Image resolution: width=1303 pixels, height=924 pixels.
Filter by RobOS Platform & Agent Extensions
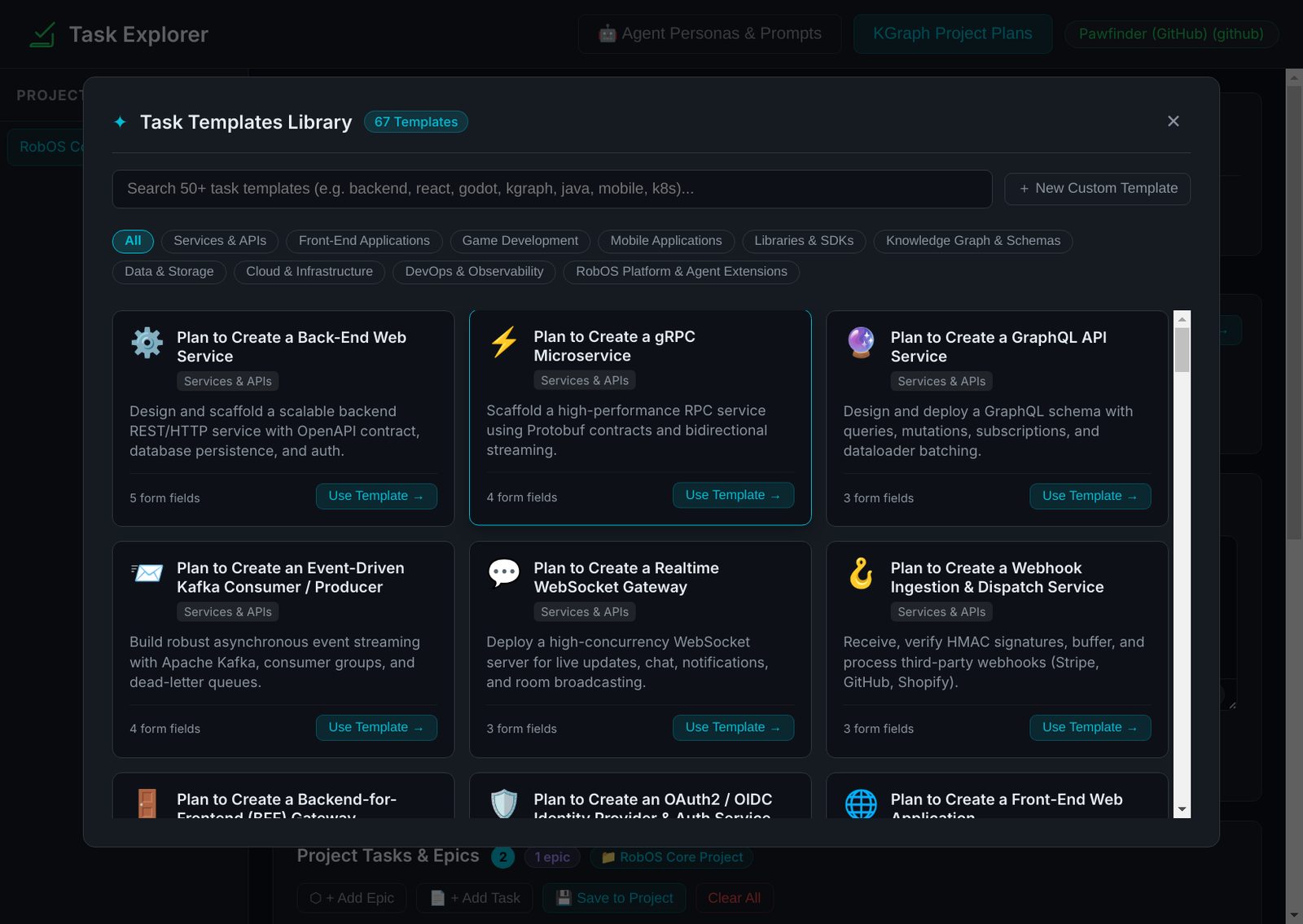coord(682,272)
